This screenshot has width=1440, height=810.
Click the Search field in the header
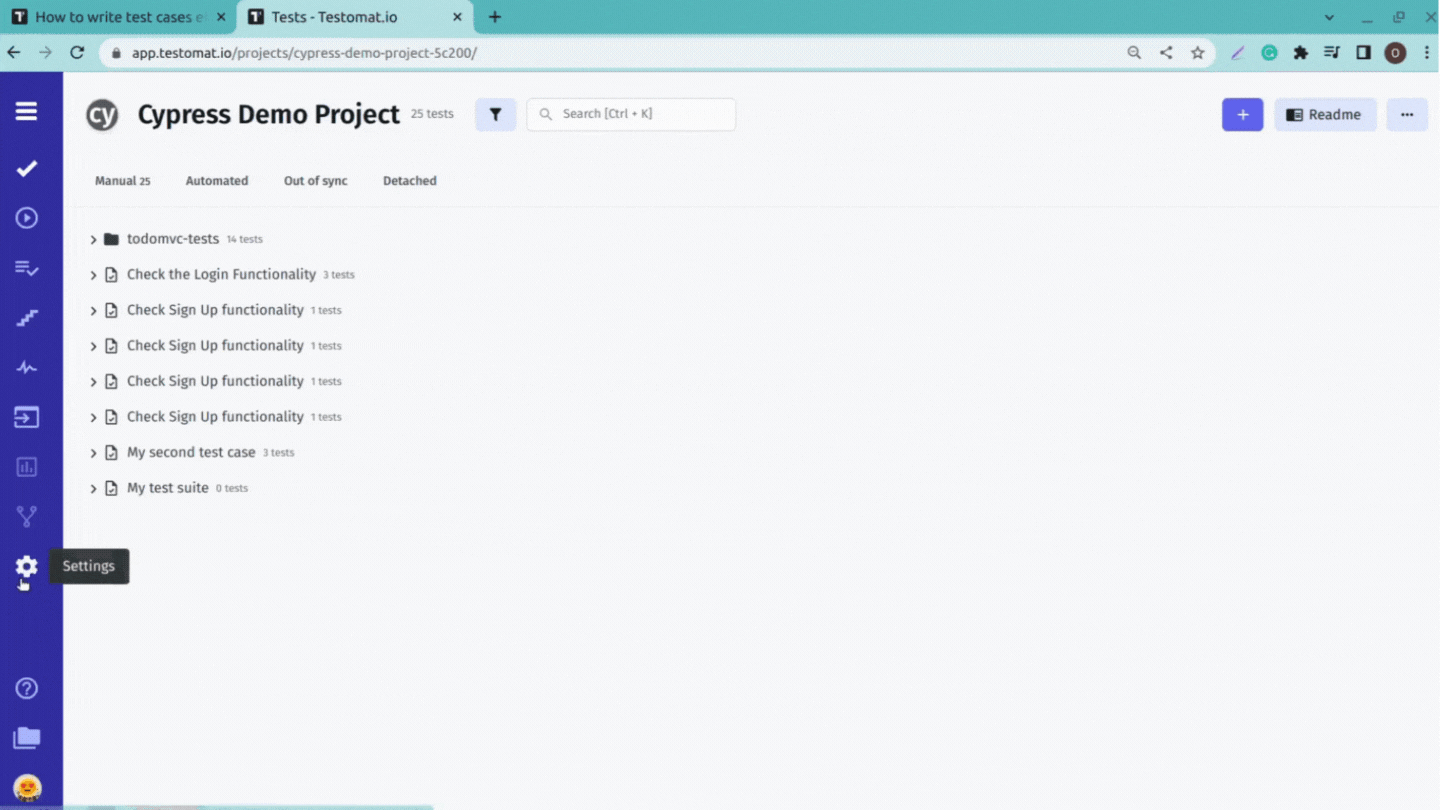click(x=630, y=114)
